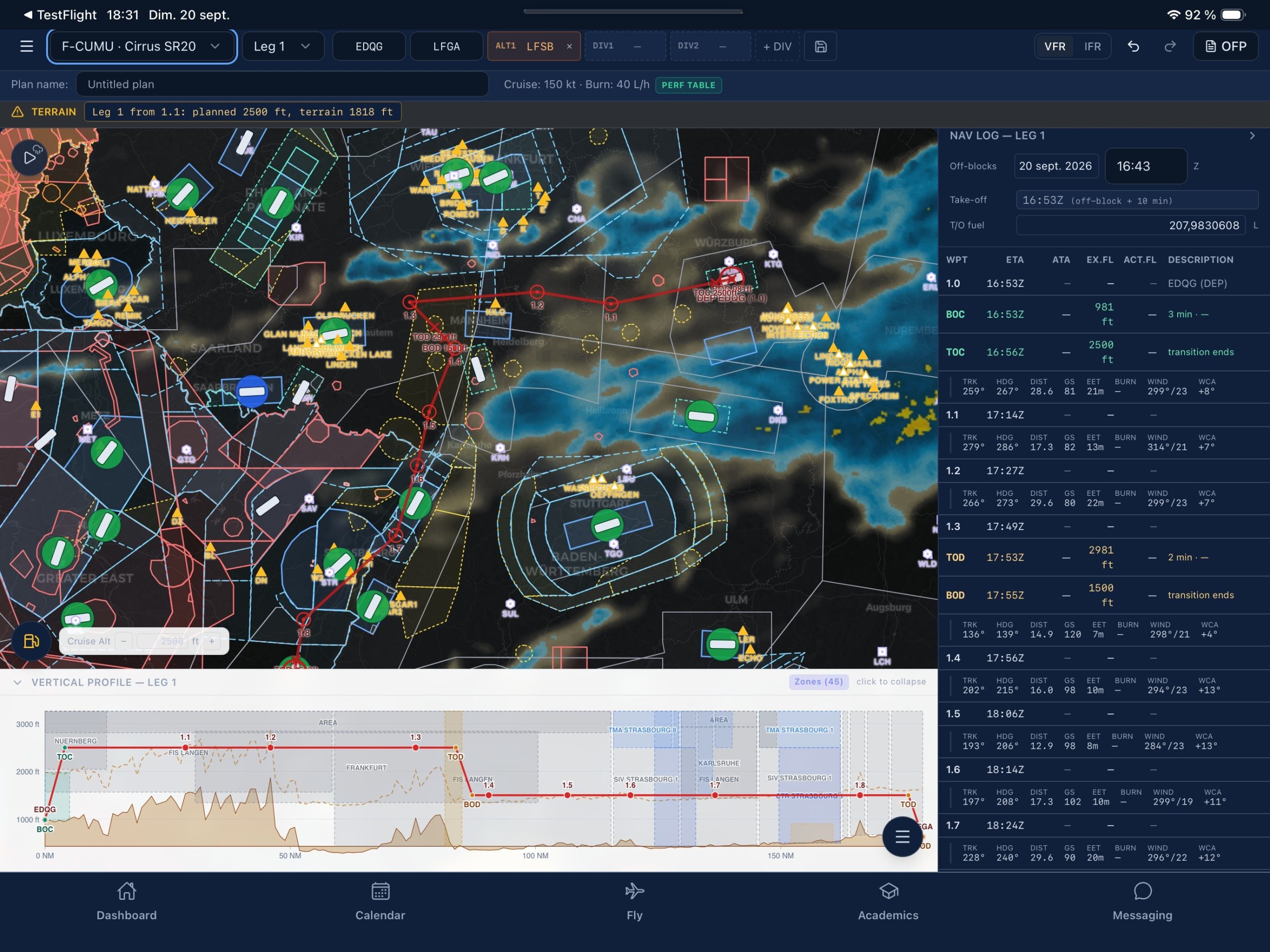
Task: Edit the T/O fuel value
Action: (x=1130, y=226)
